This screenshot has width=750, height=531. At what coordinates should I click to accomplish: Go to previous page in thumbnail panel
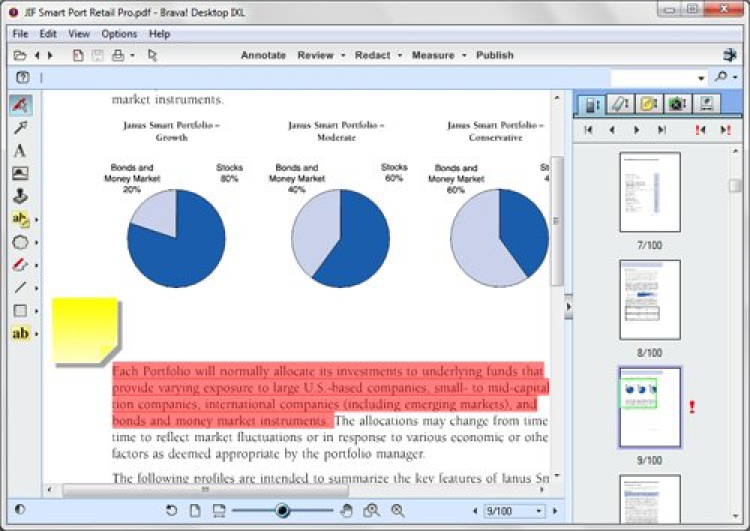[x=612, y=130]
